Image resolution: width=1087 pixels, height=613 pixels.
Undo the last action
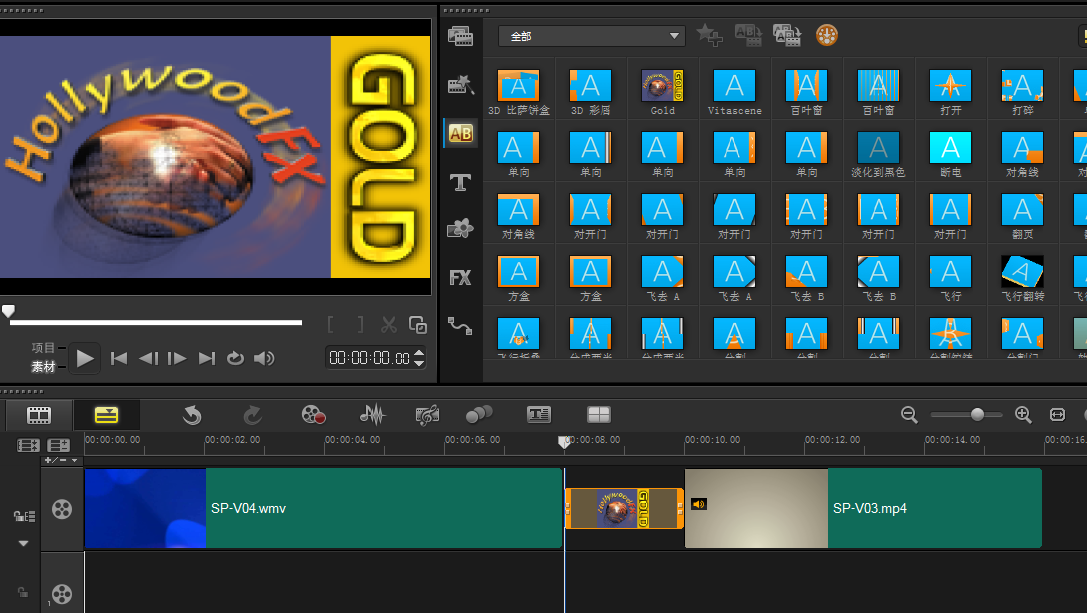coord(191,415)
